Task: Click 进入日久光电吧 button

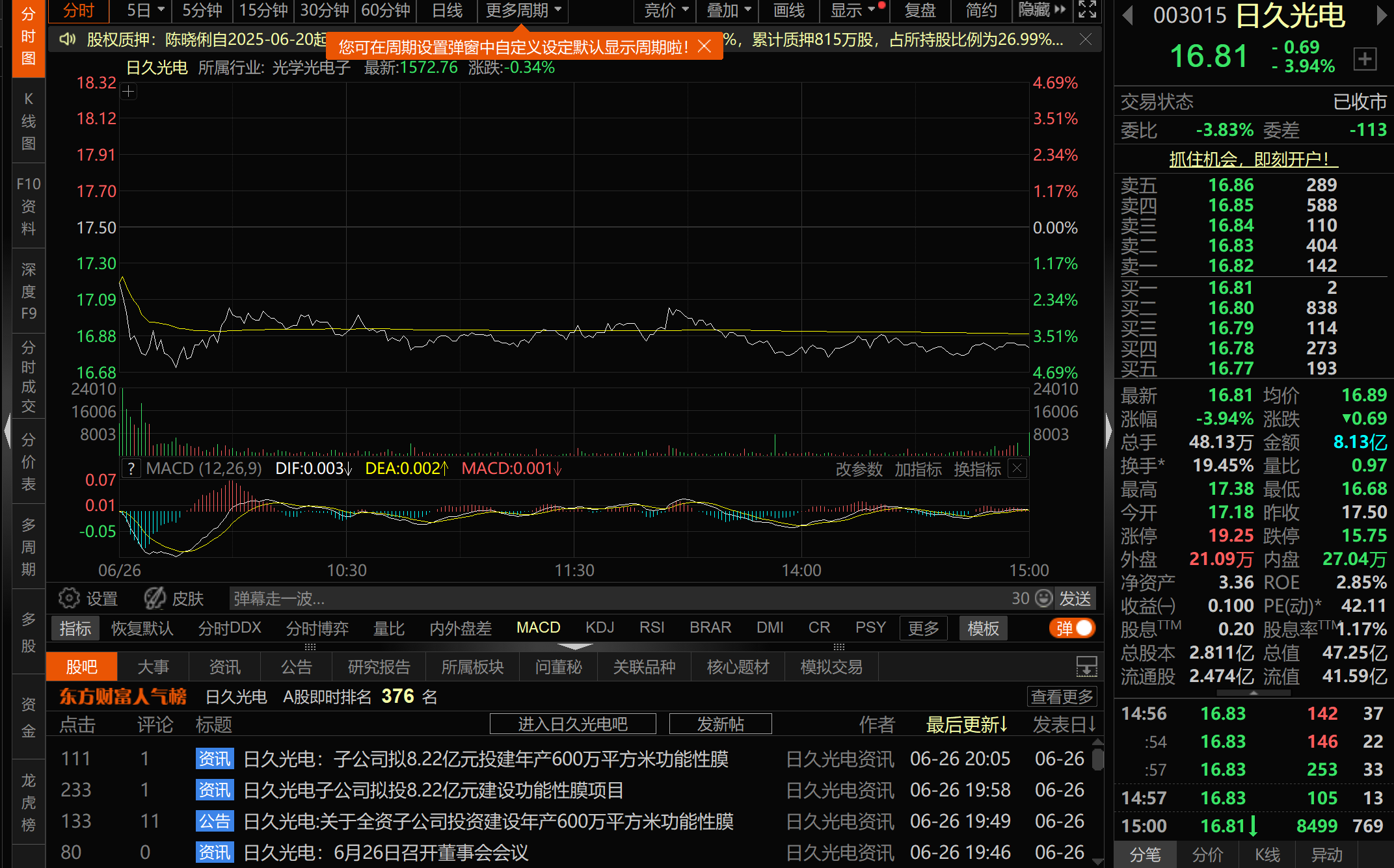Action: click(x=572, y=724)
